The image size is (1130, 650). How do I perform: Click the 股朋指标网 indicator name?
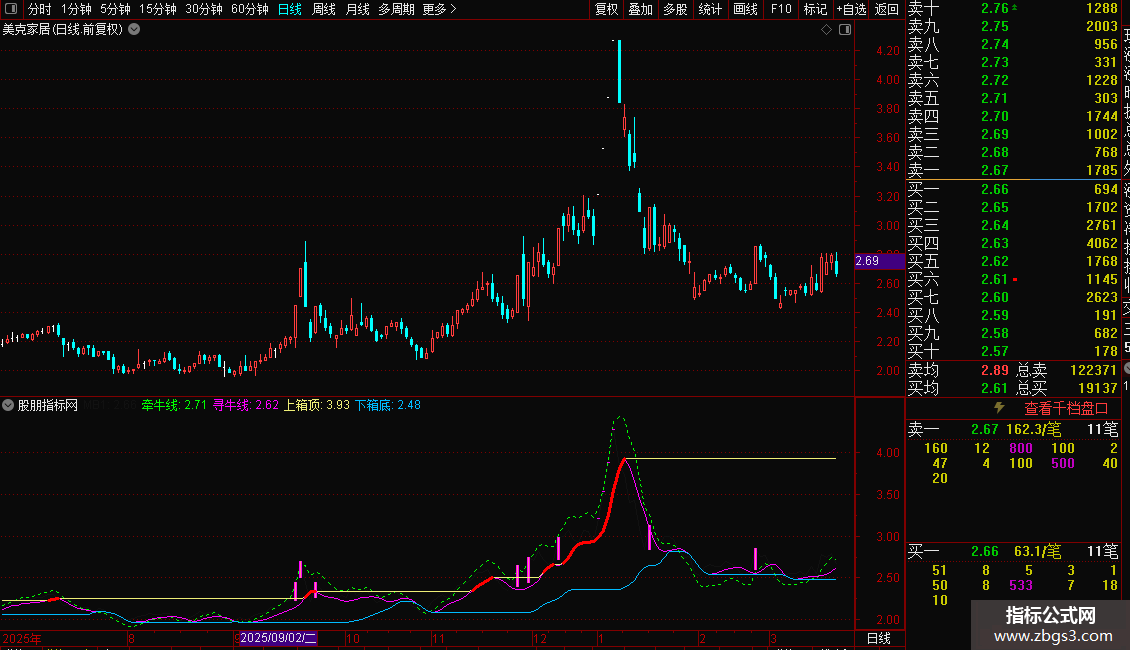(48, 405)
